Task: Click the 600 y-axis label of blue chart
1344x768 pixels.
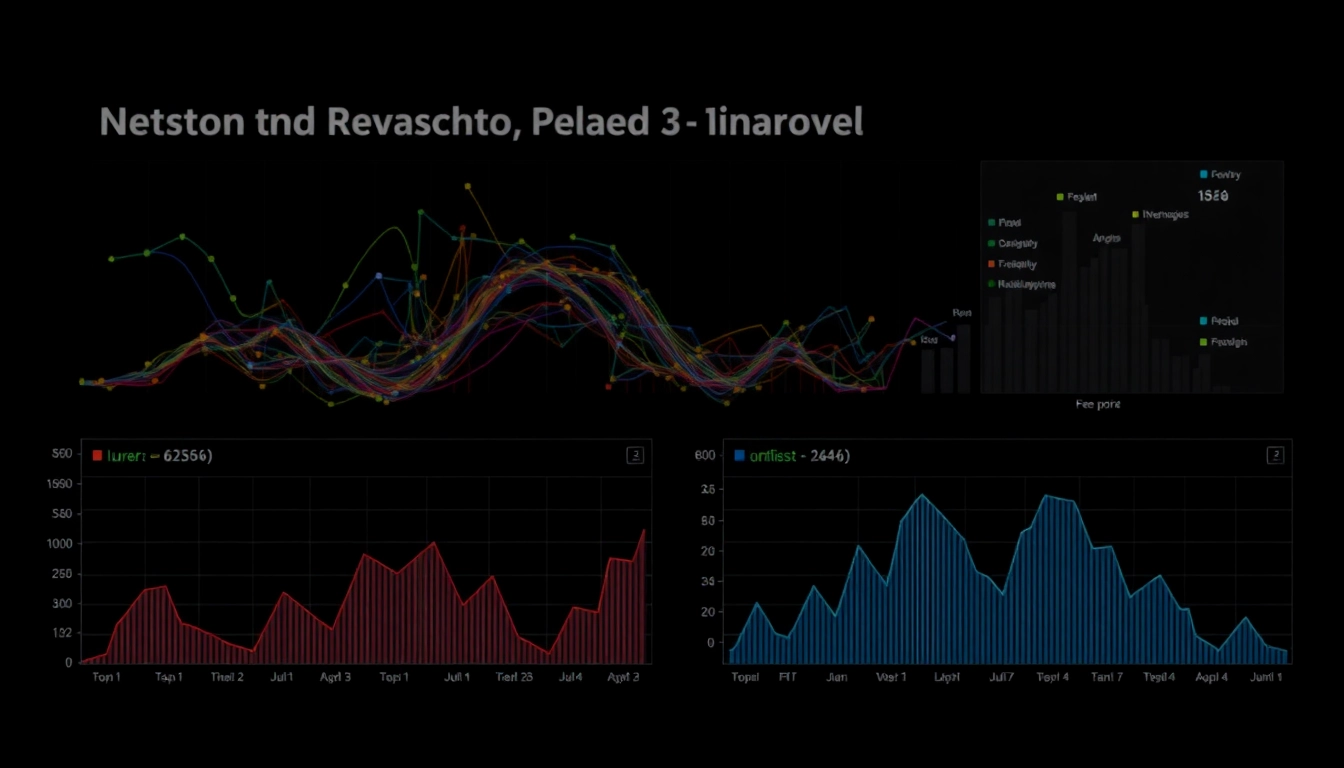Action: click(x=705, y=455)
